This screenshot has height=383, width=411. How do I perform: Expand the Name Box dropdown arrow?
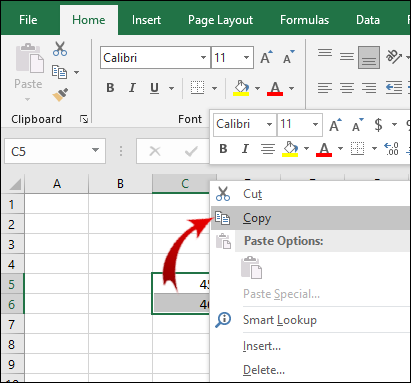[95, 150]
